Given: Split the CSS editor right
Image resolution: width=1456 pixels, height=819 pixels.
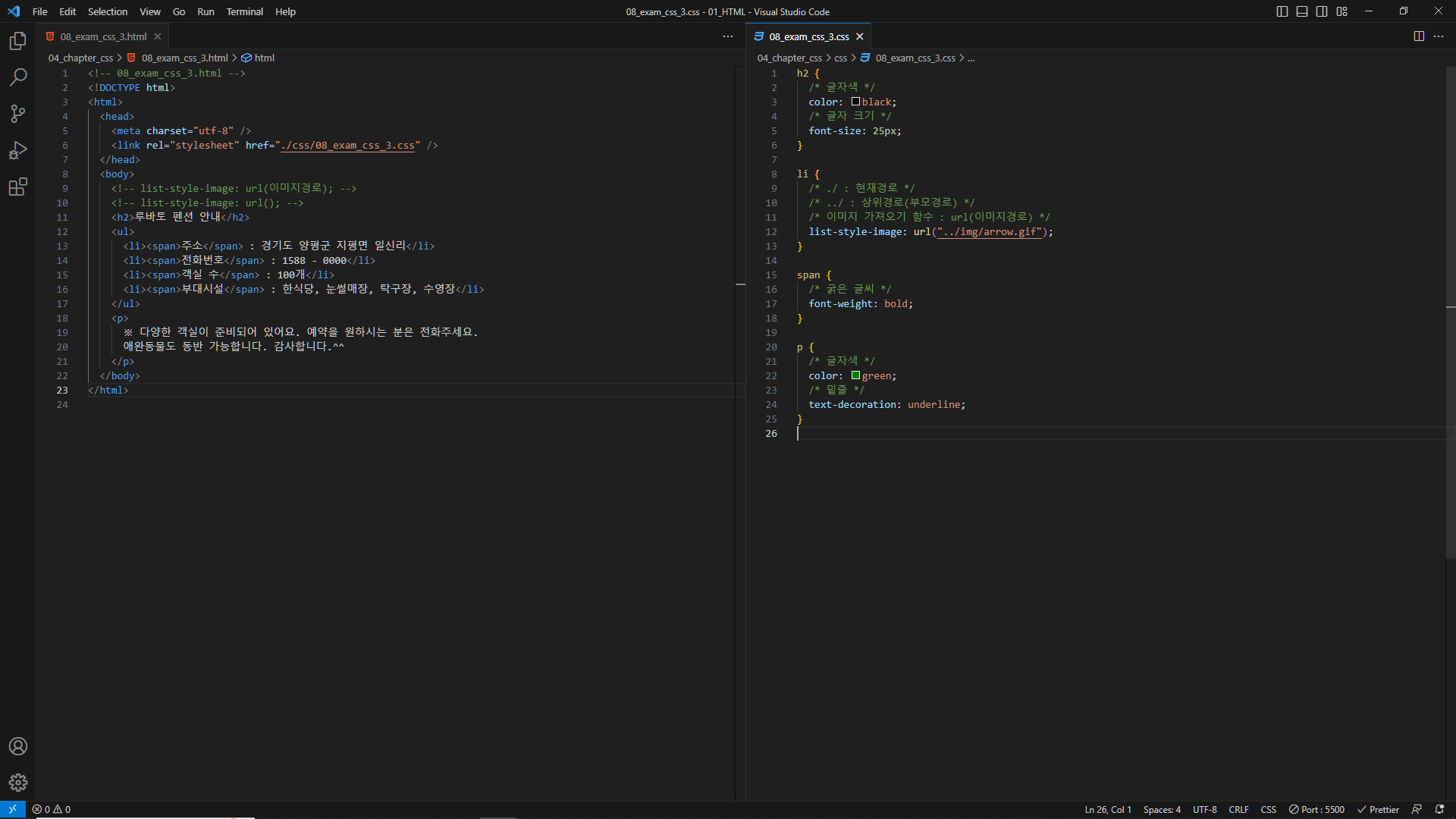Looking at the screenshot, I should pos(1419,36).
